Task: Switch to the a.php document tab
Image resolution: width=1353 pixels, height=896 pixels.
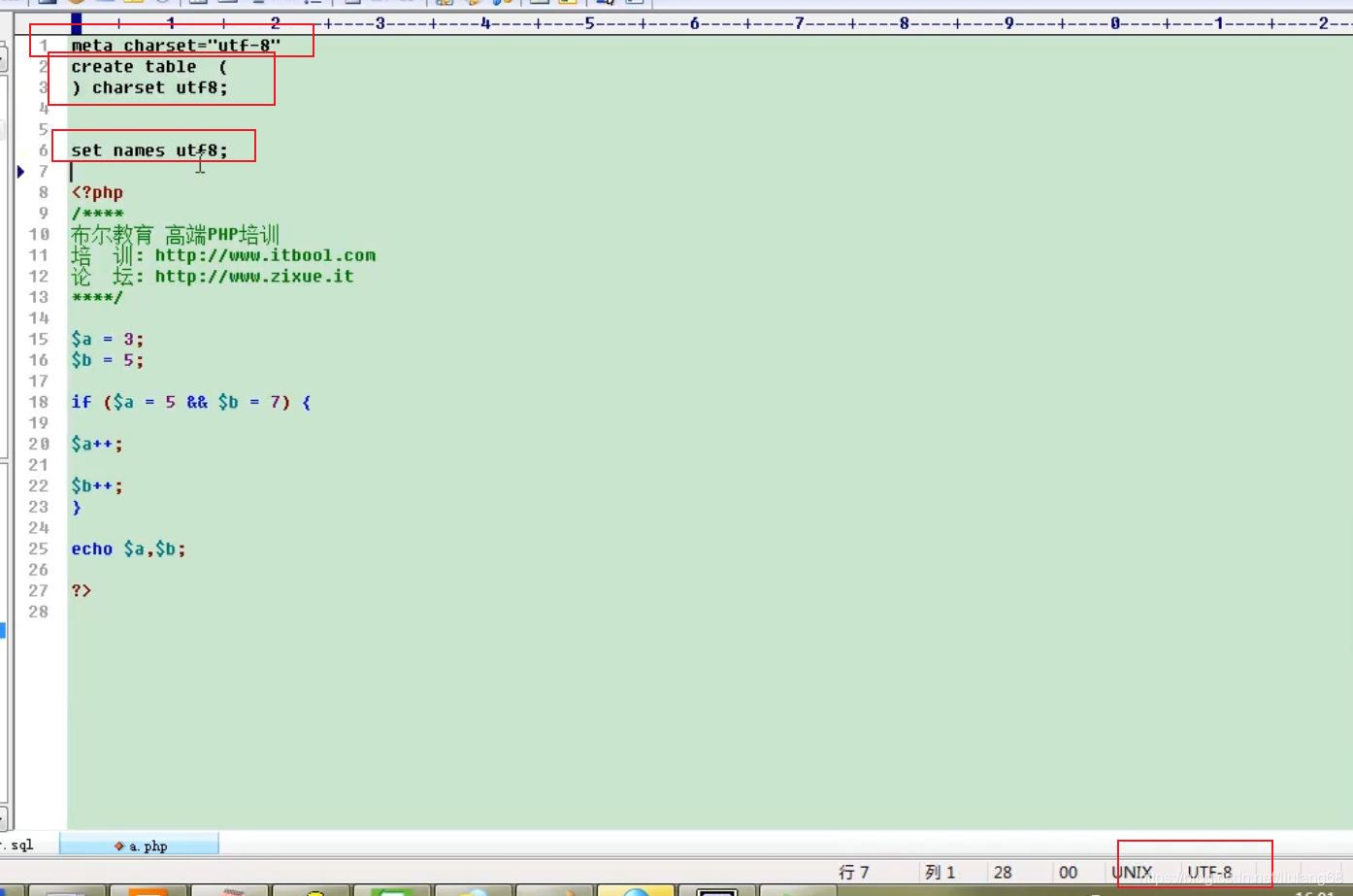Action: [139, 846]
